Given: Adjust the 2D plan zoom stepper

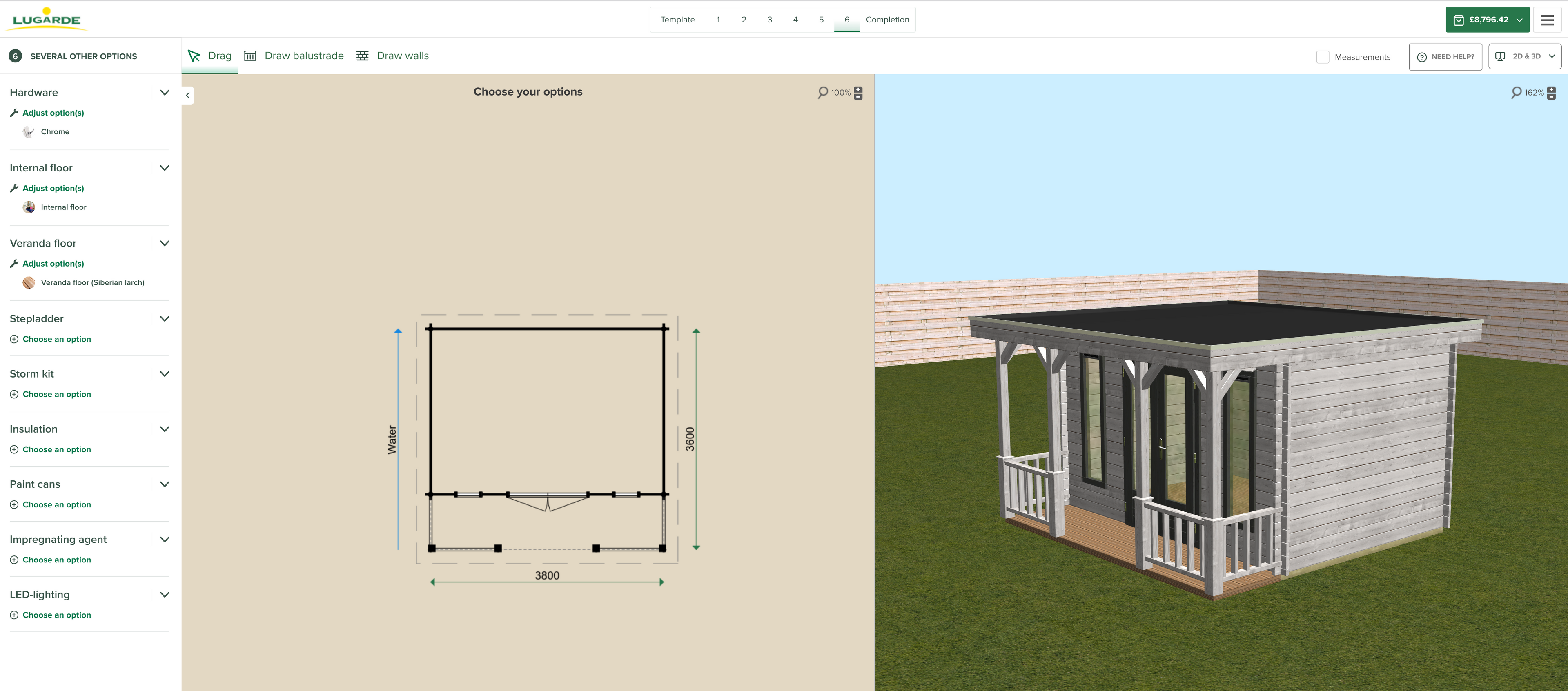Looking at the screenshot, I should click(858, 93).
